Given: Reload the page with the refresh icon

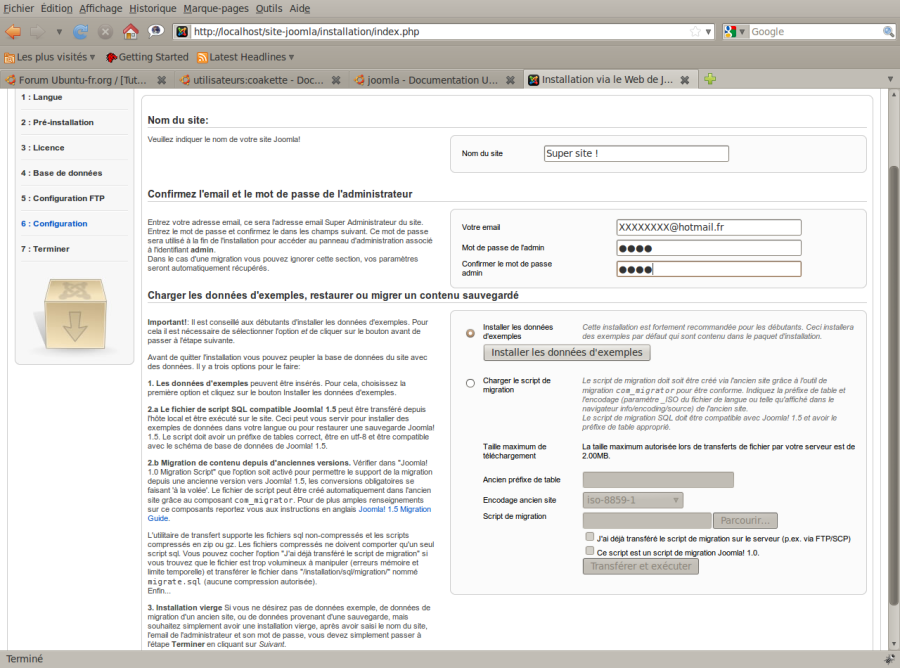Looking at the screenshot, I should pyautogui.click(x=80, y=32).
